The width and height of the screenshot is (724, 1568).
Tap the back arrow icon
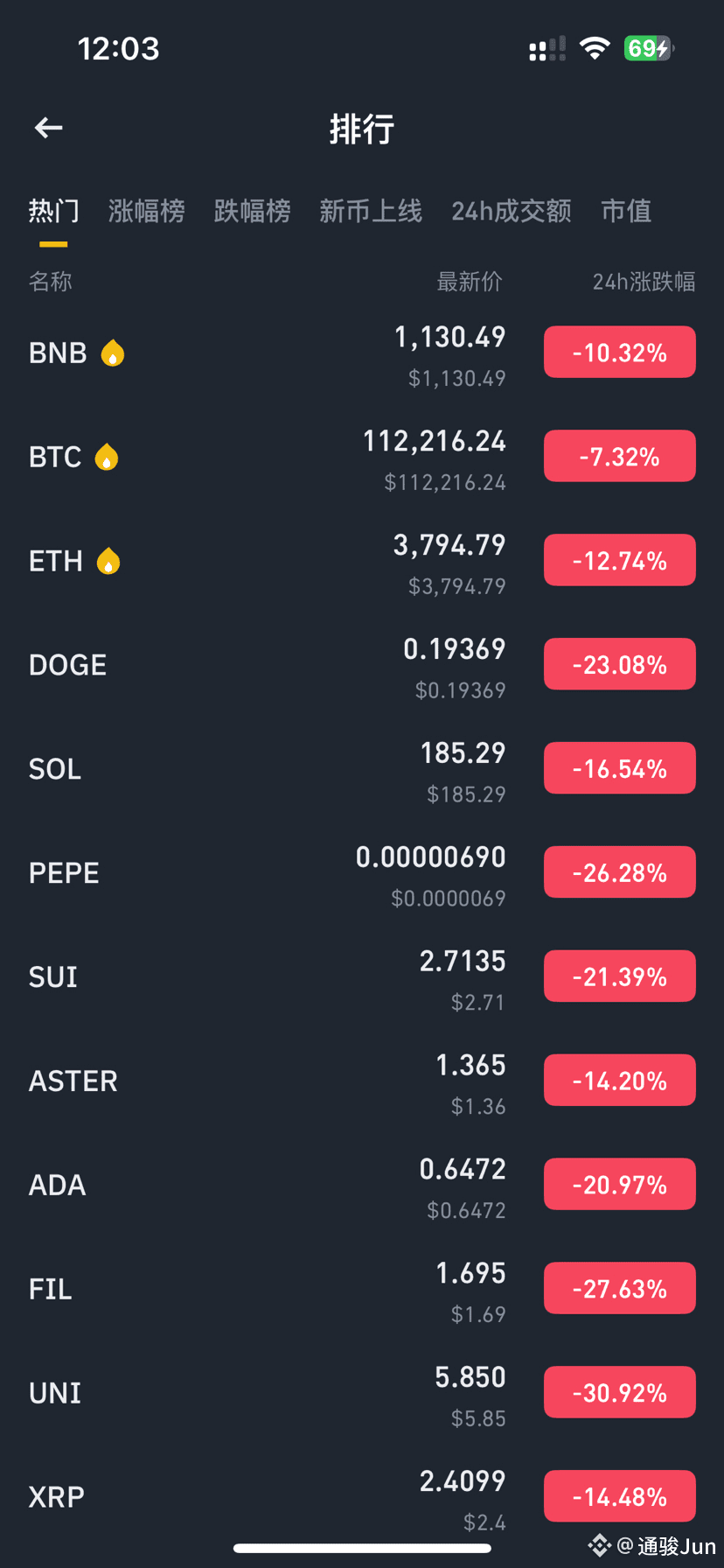tap(49, 129)
